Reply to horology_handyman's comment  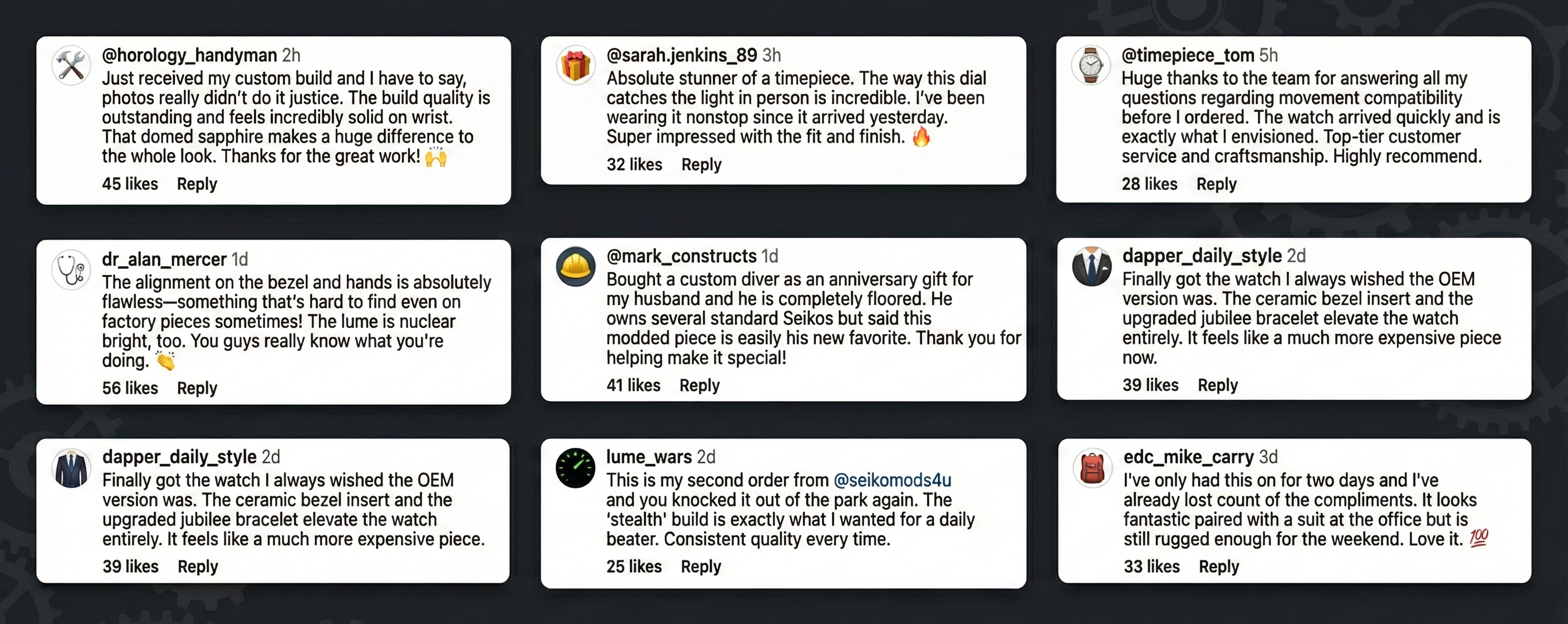pos(197,184)
